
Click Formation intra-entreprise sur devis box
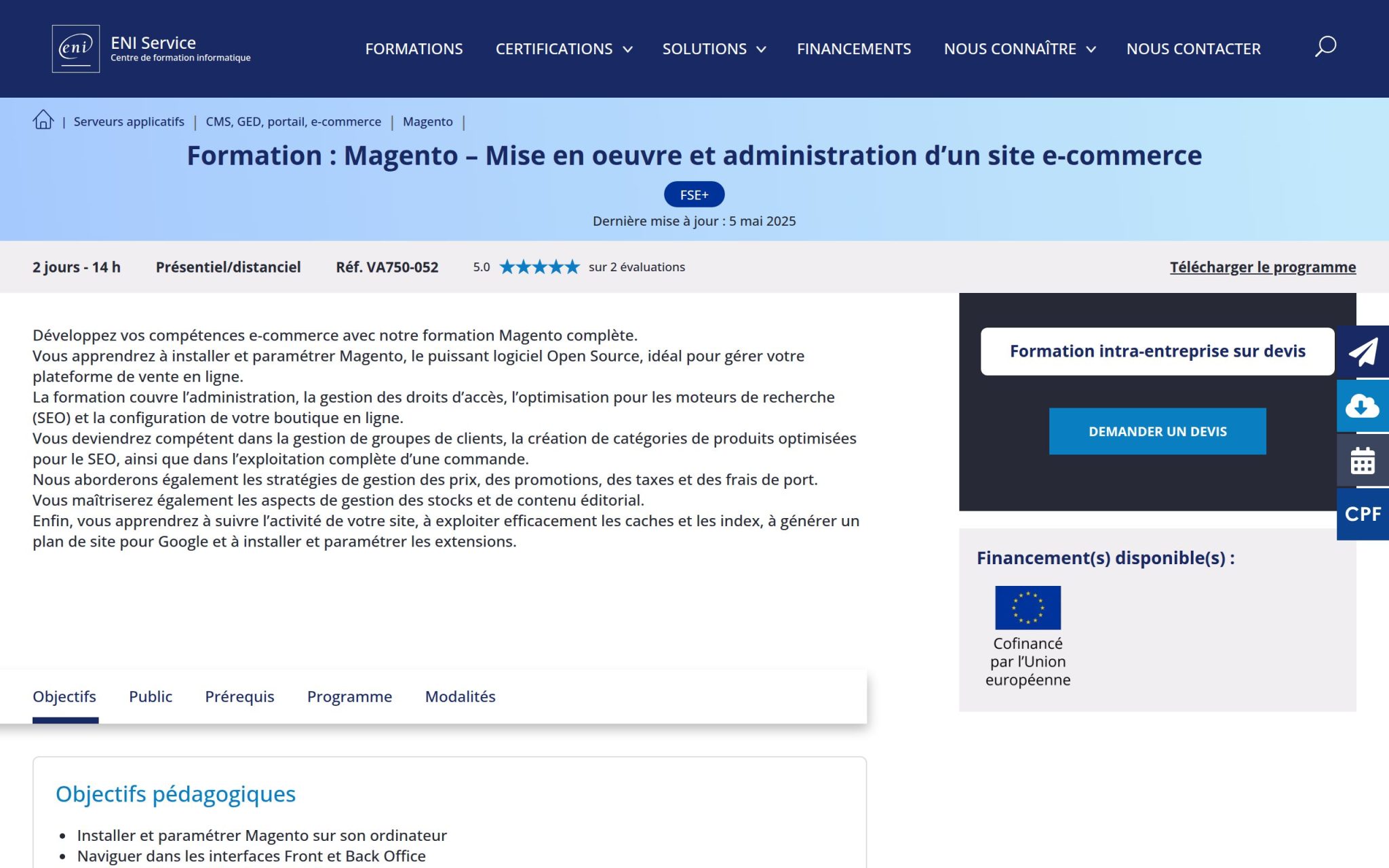pos(1157,351)
